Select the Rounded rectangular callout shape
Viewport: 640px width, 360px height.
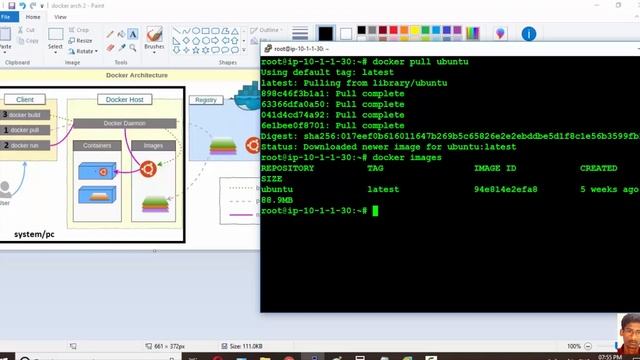(x=215, y=50)
